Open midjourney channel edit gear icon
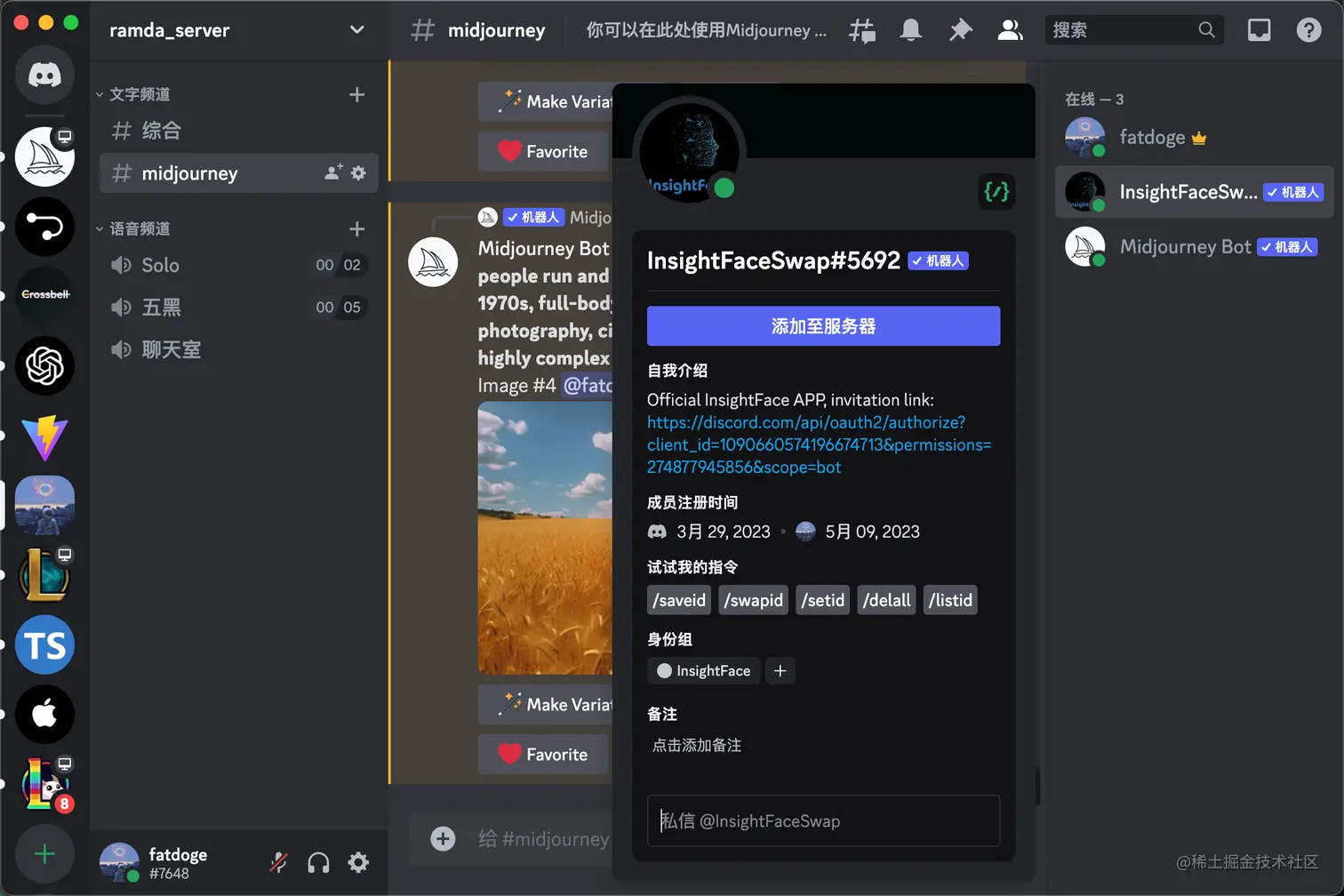The width and height of the screenshot is (1344, 896). (x=358, y=172)
